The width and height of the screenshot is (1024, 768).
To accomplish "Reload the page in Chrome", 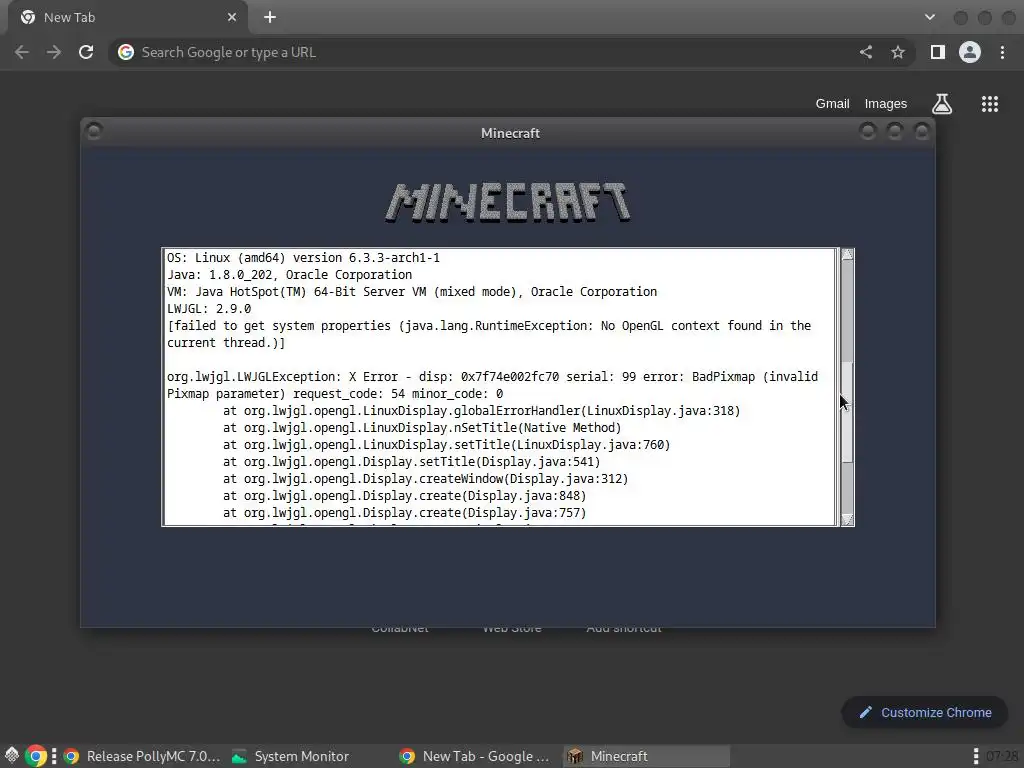I will (86, 52).
